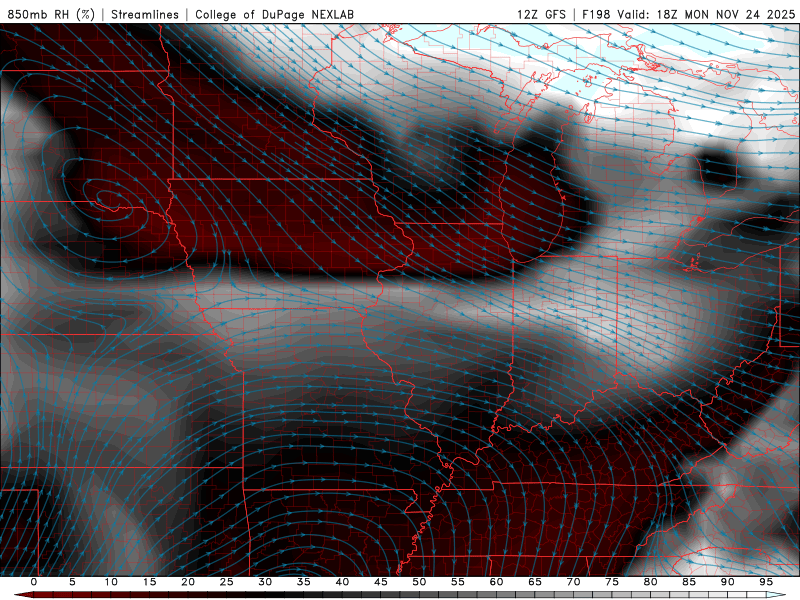The width and height of the screenshot is (800, 600).
Task: Click the colorbar label '75'
Action: (612, 582)
